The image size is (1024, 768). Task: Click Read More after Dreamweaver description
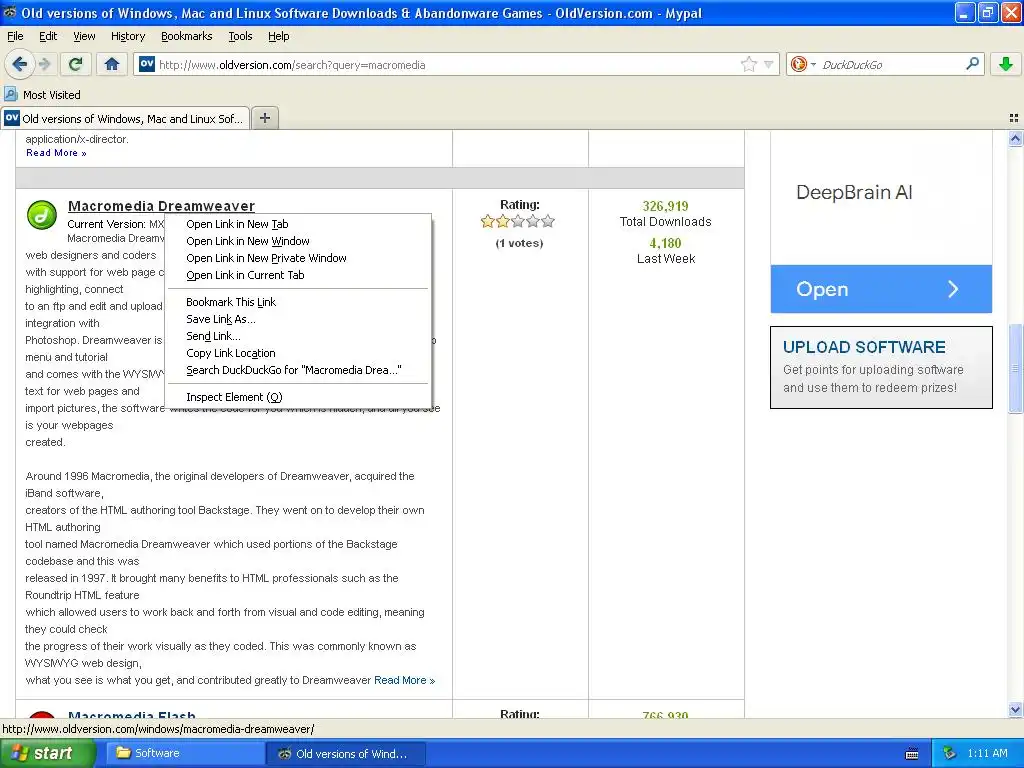(404, 680)
